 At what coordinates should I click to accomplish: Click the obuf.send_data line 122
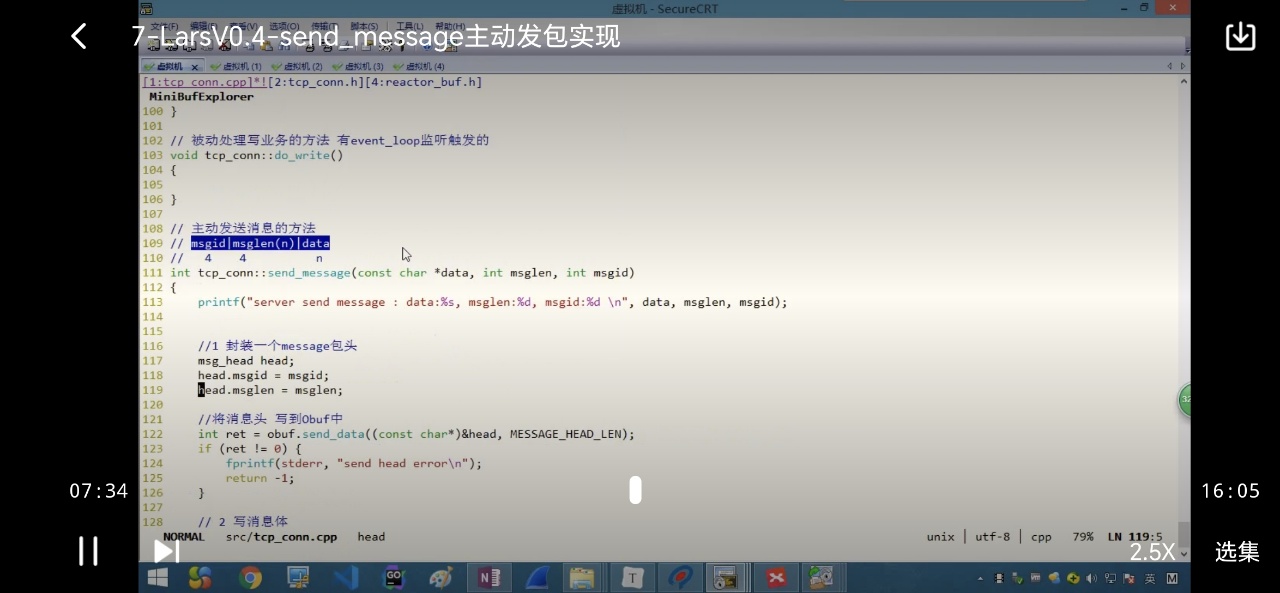tap(416, 434)
